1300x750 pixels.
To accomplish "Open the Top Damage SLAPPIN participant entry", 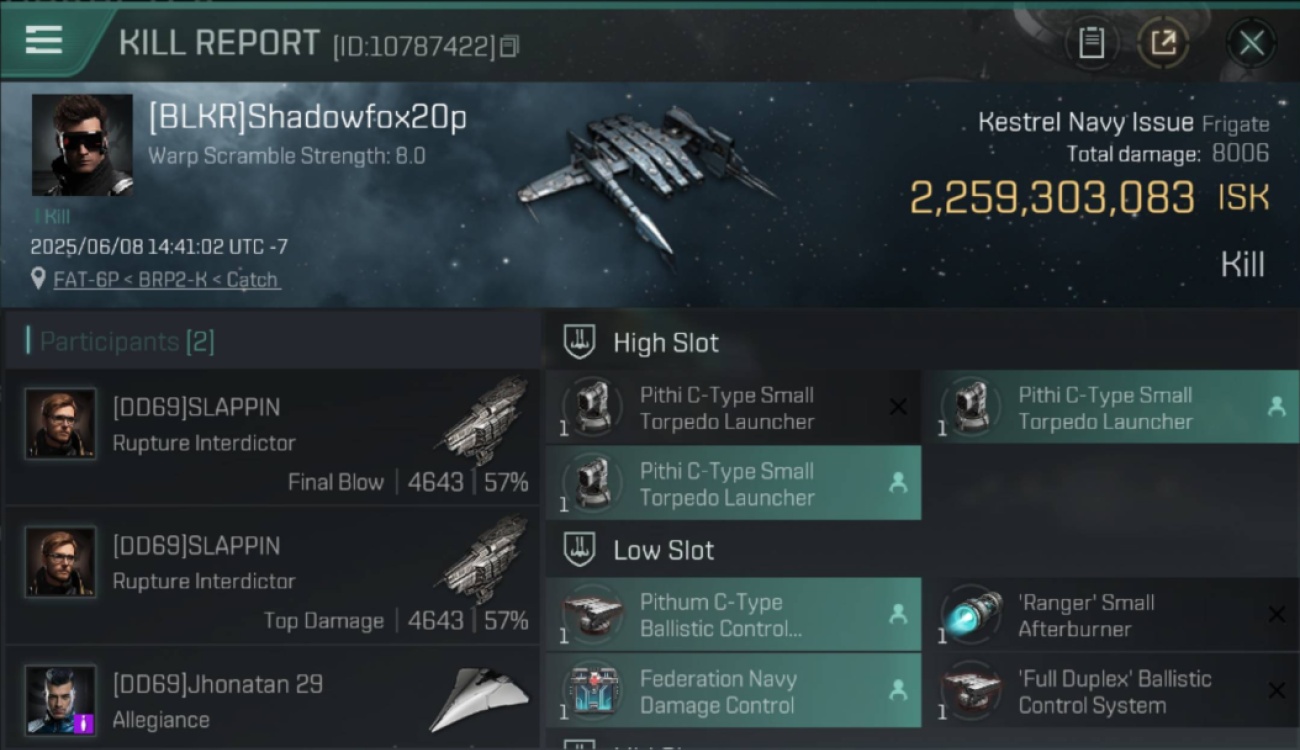I will click(272, 576).
